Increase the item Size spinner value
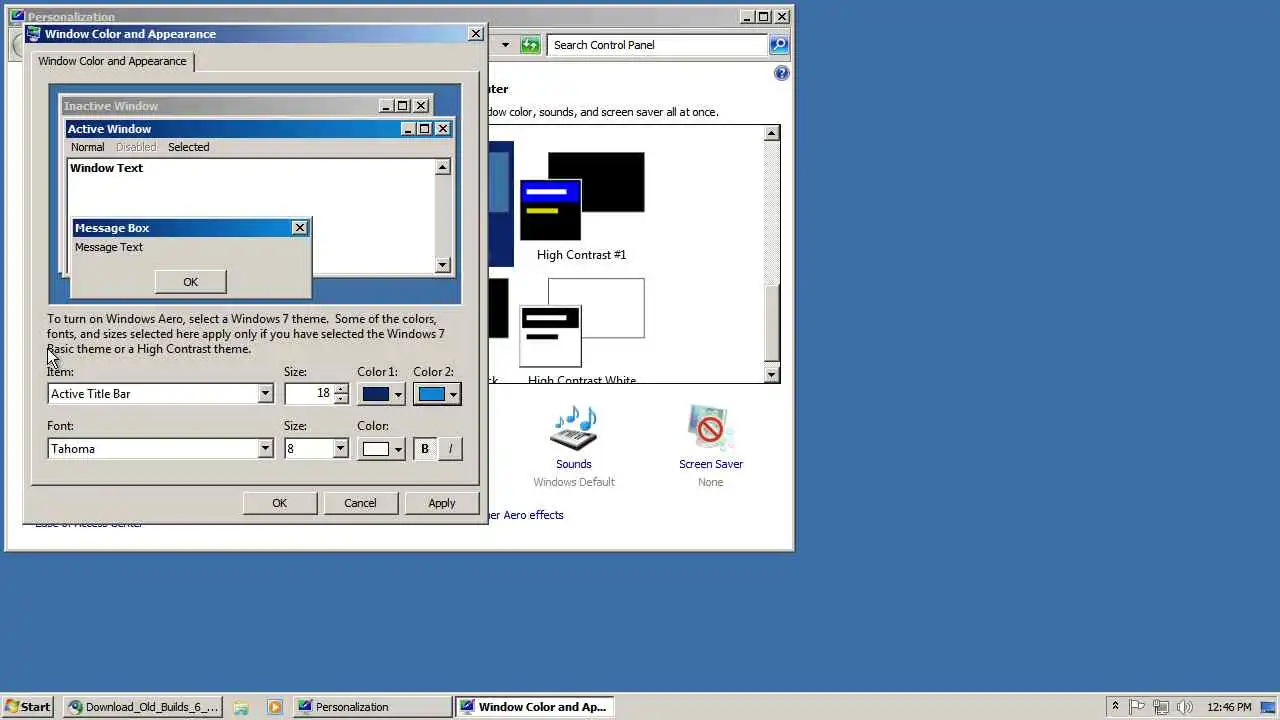1280x720 pixels. coord(341,389)
